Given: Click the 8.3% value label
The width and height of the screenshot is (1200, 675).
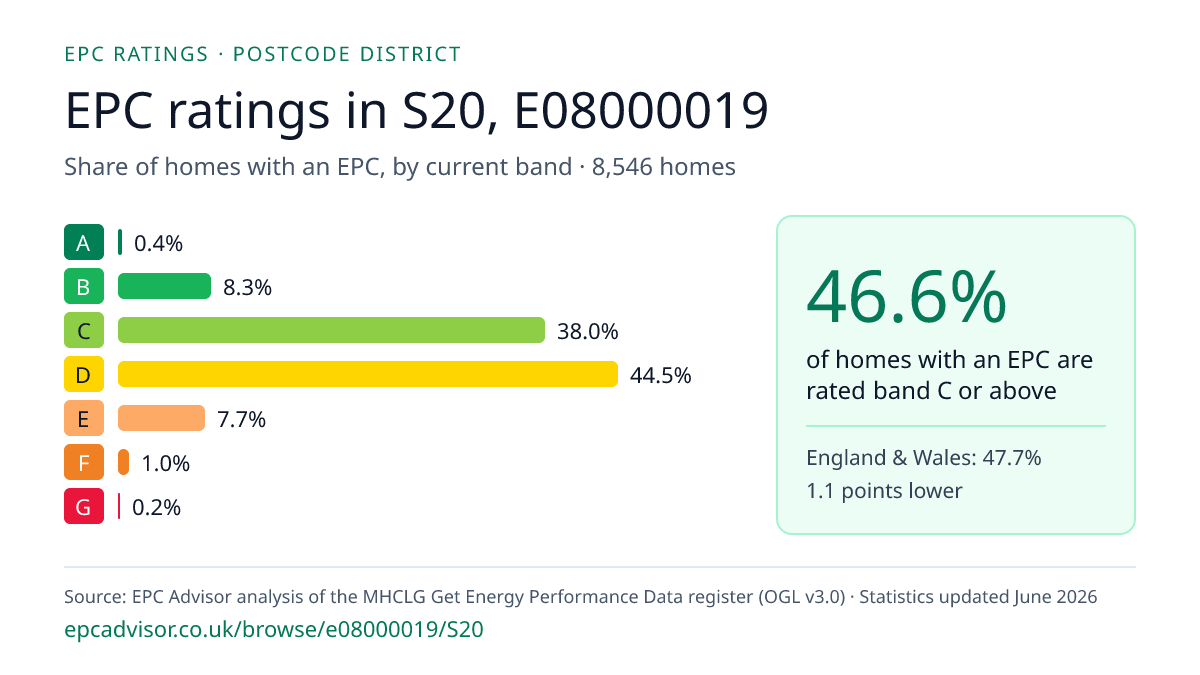Looking at the screenshot, I should 247,287.
